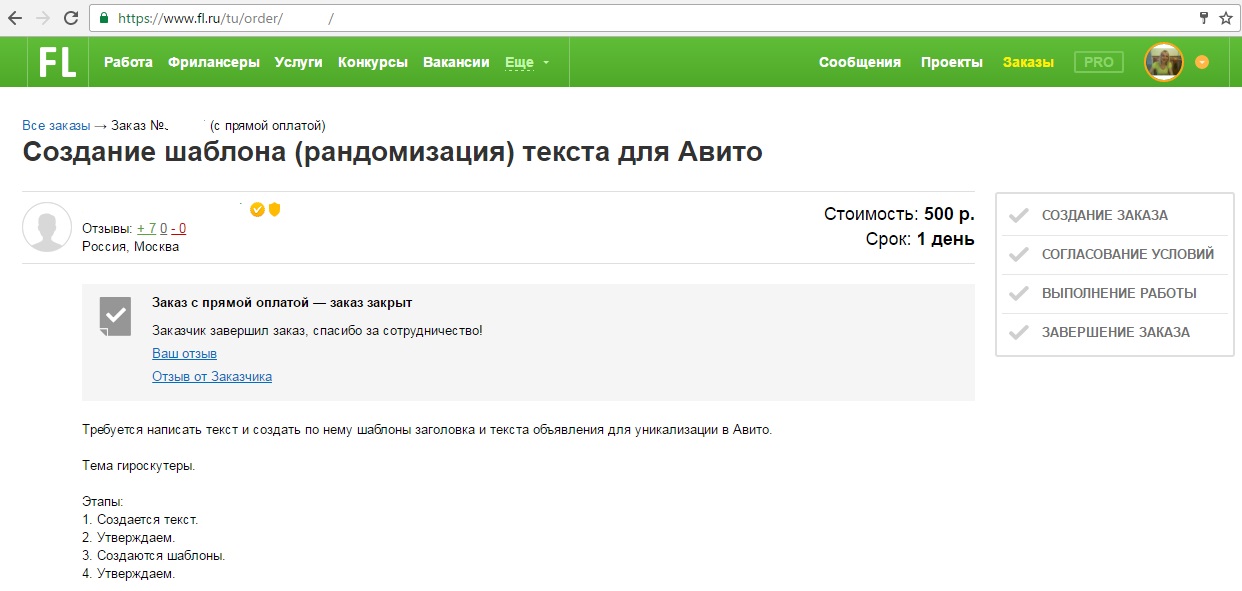
Task: Open the Ваш отзыв link
Action: click(184, 354)
